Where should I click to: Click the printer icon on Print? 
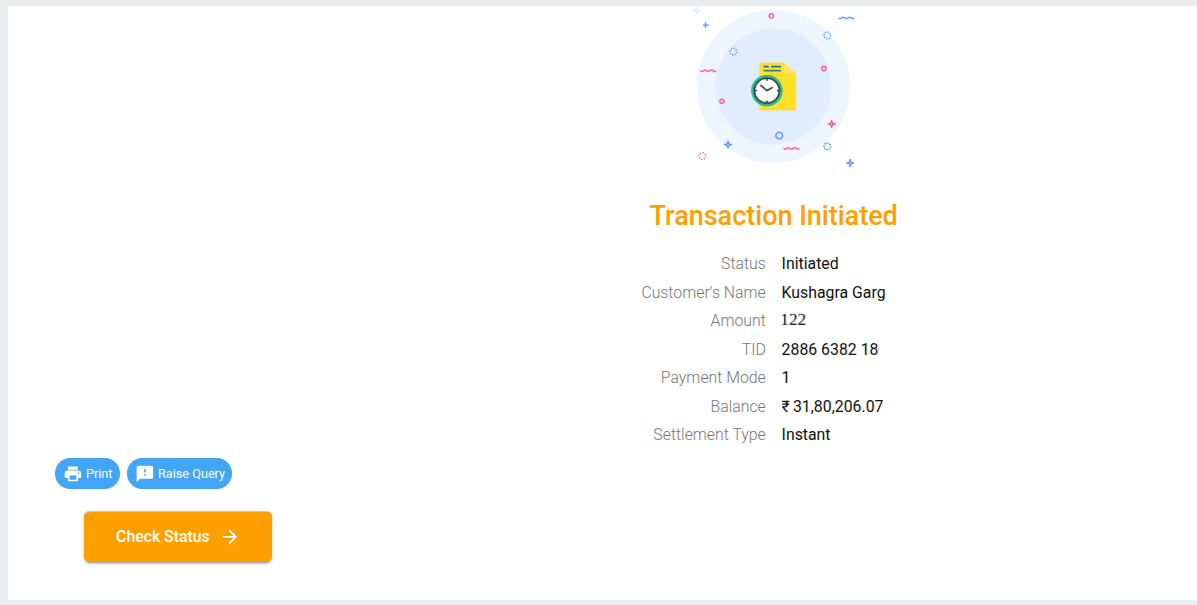73,474
